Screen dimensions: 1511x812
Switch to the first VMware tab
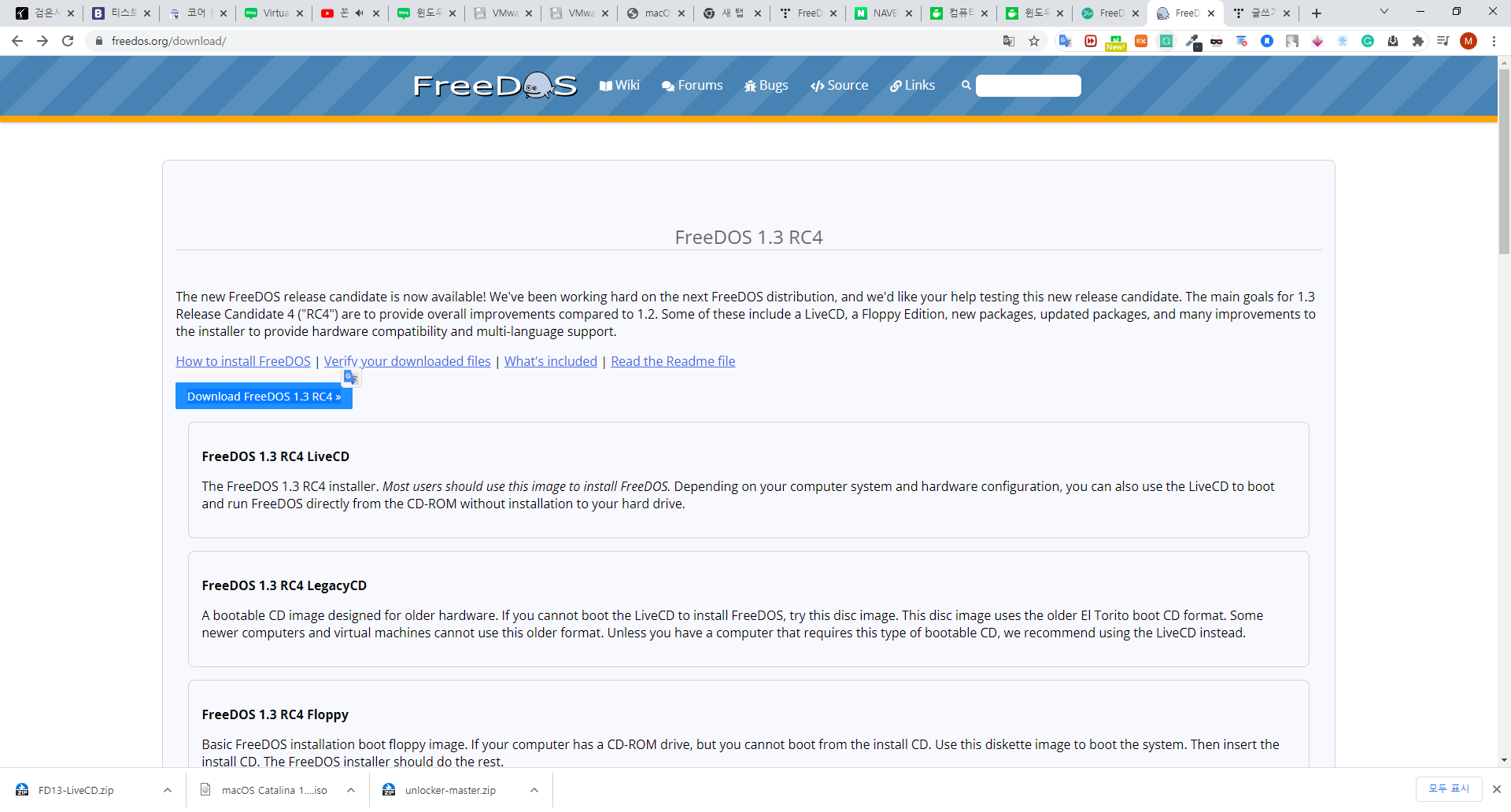504,13
